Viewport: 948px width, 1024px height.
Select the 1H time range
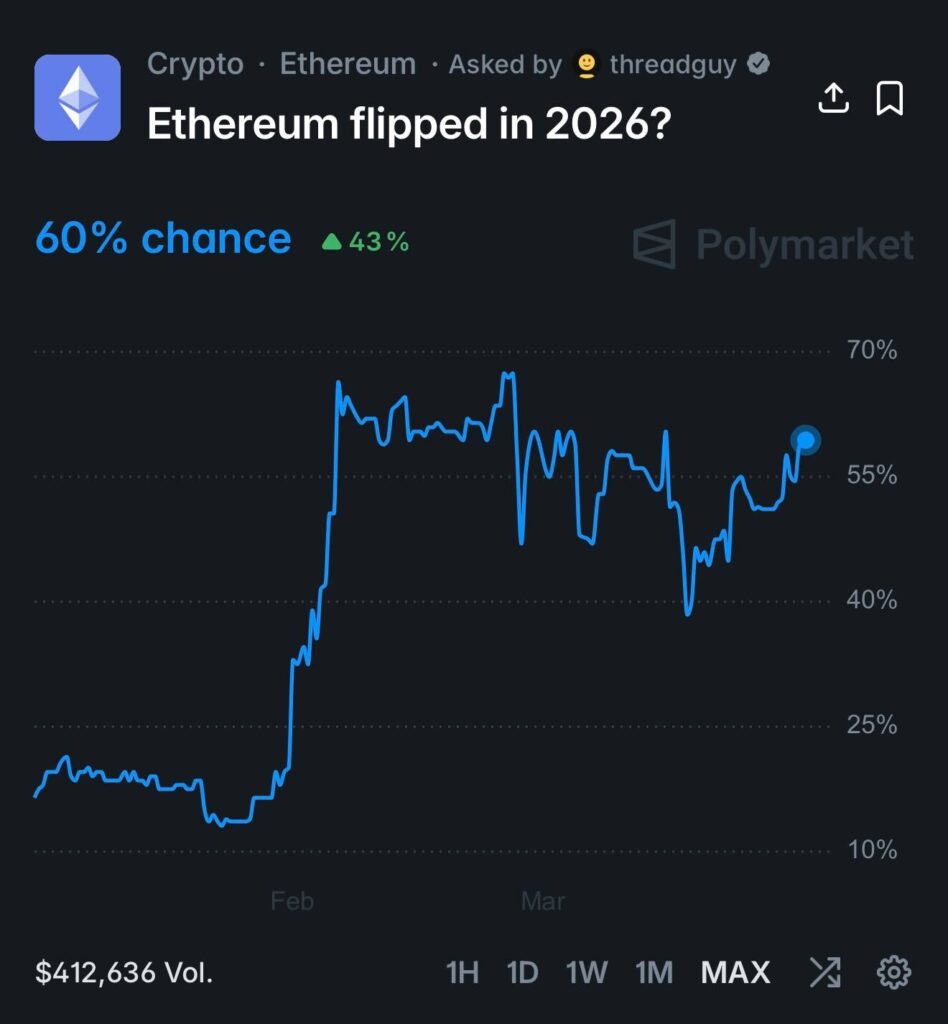coord(462,972)
